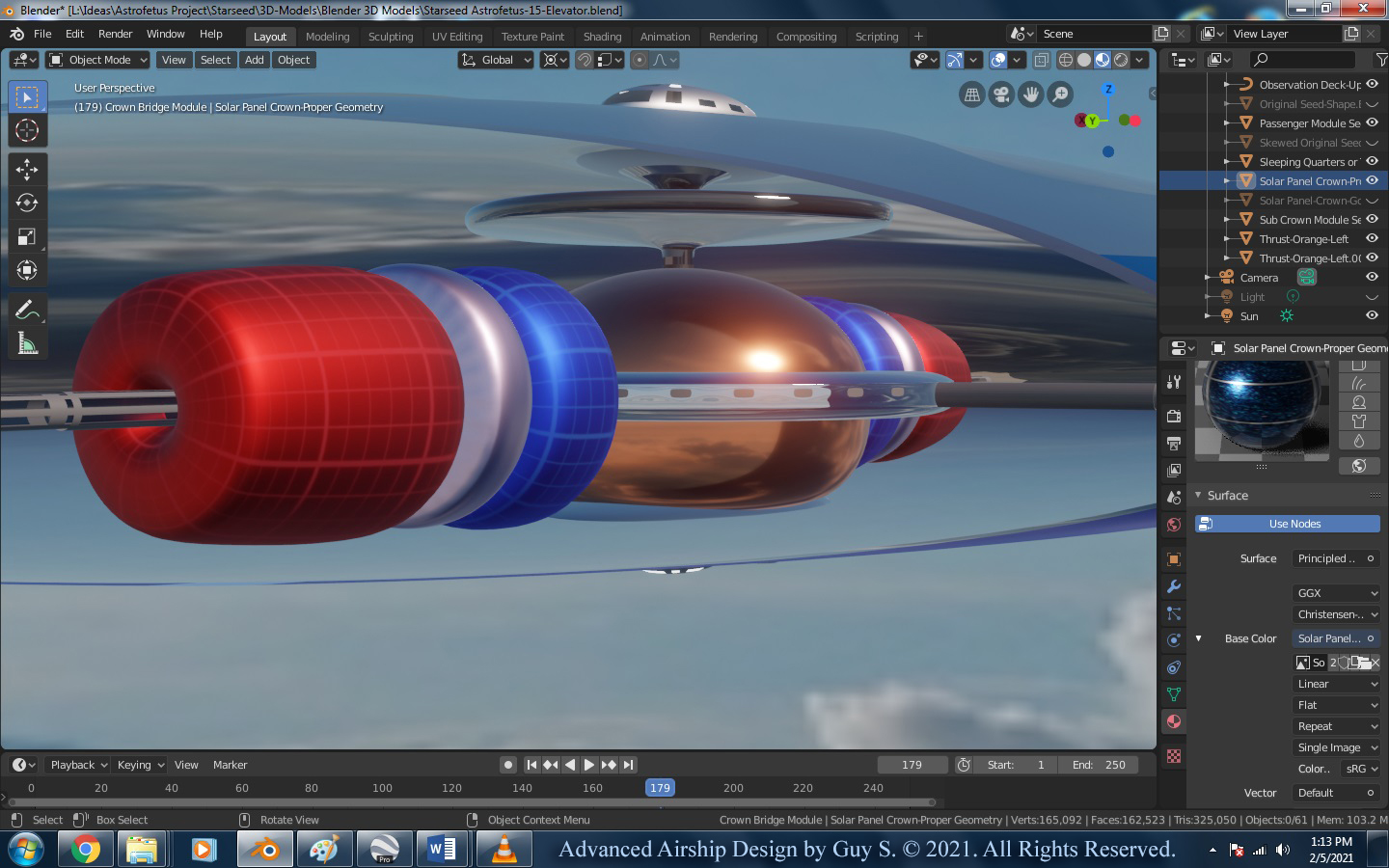The width and height of the screenshot is (1389, 868).
Task: Select the Rotate tool
Action: tap(27, 203)
